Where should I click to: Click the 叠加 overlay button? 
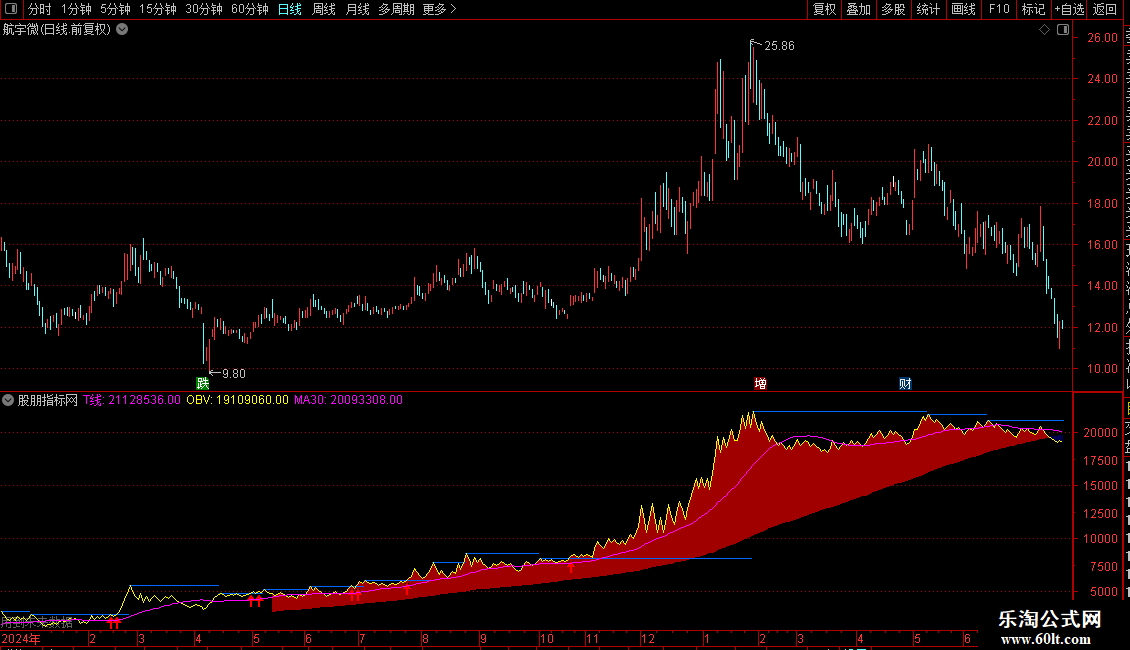pyautogui.click(x=858, y=9)
